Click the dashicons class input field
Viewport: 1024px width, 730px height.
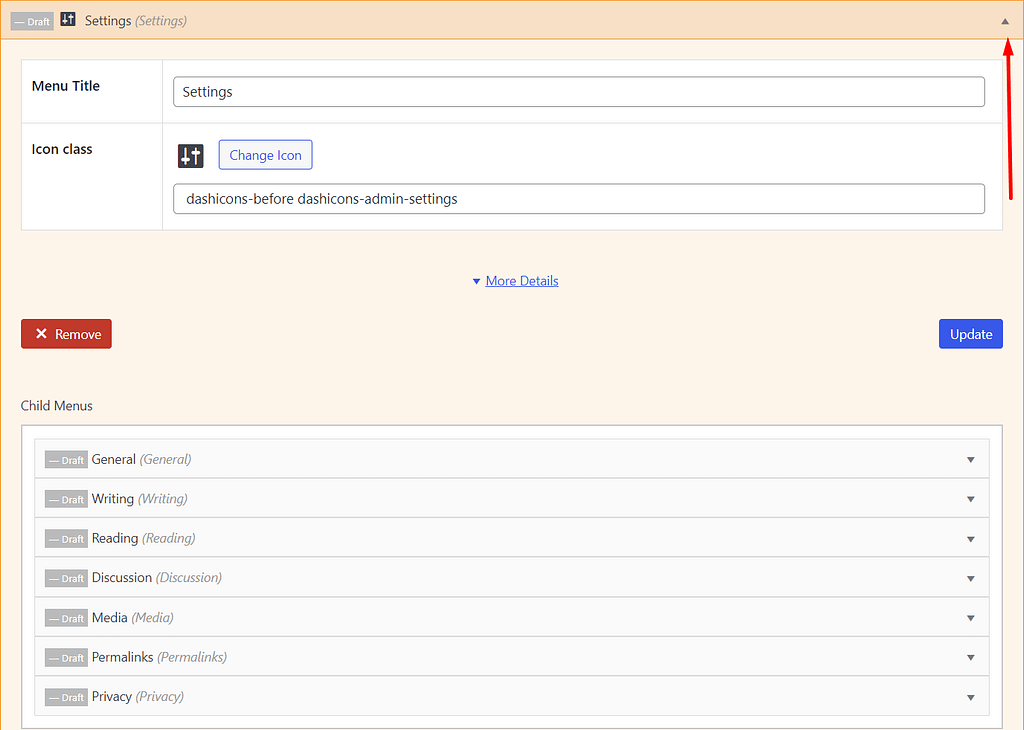click(x=578, y=198)
